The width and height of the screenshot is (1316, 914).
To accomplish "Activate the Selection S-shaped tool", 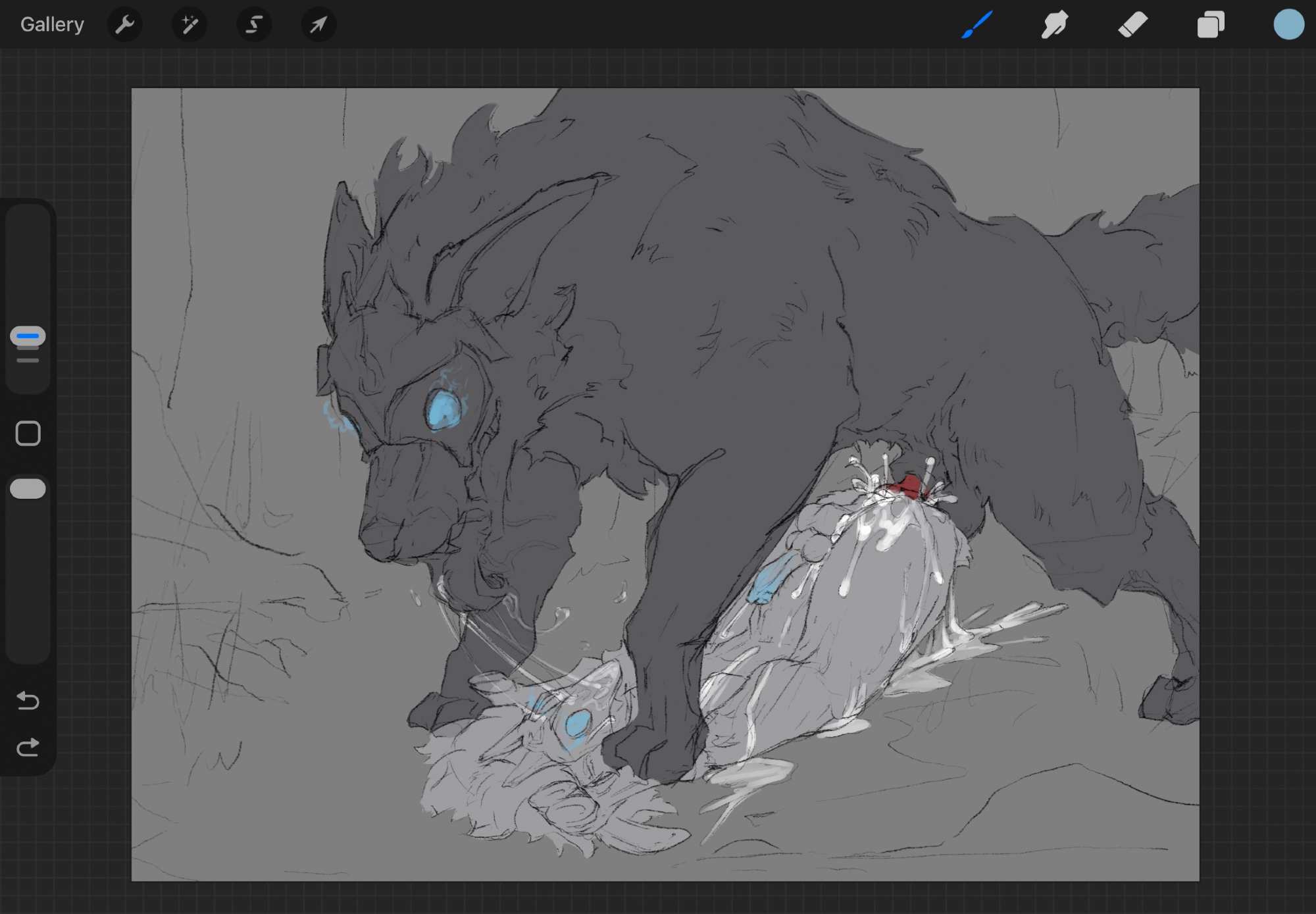I will [x=254, y=25].
